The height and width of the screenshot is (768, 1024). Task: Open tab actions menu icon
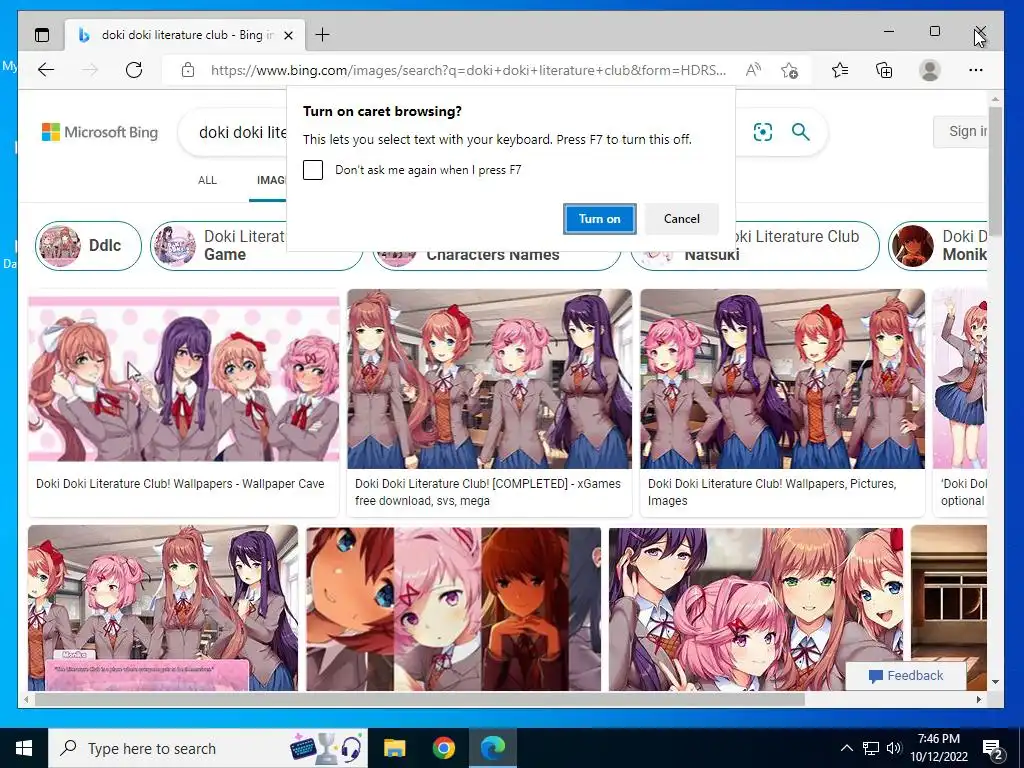[x=42, y=35]
